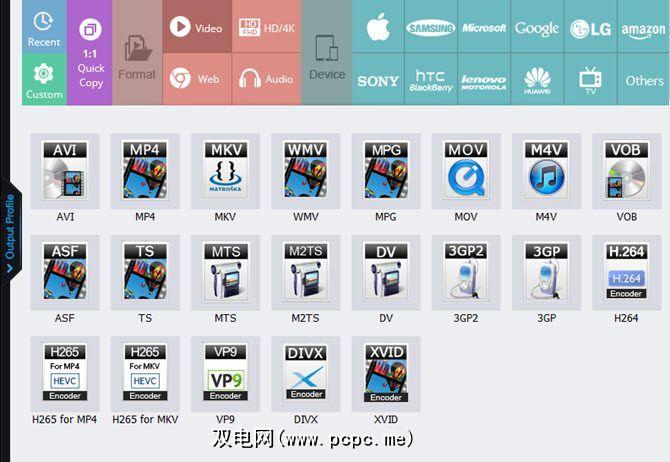670x462 pixels.
Task: Click the 3GP2 label text
Action: tap(466, 318)
